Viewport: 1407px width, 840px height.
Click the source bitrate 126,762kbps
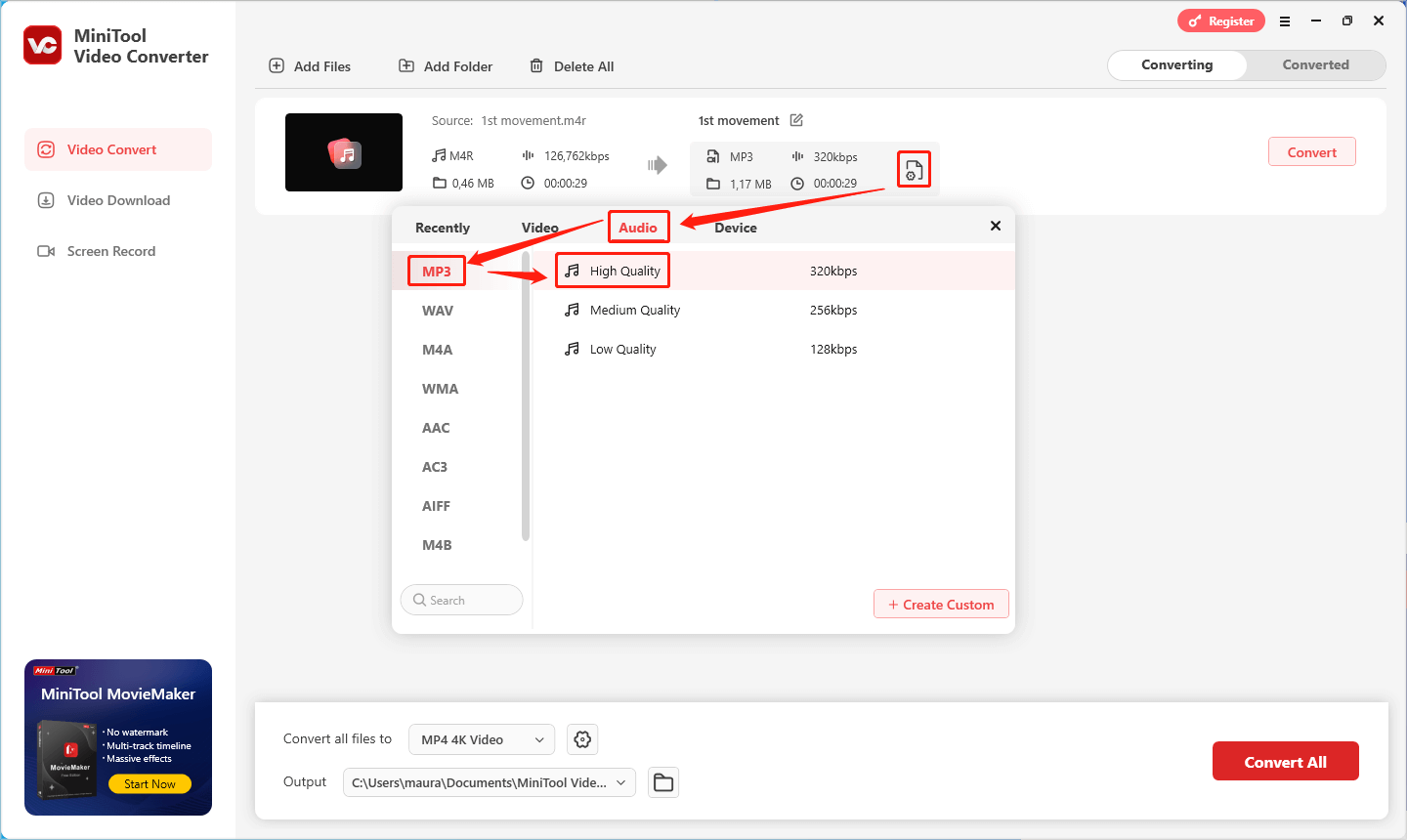tap(576, 155)
